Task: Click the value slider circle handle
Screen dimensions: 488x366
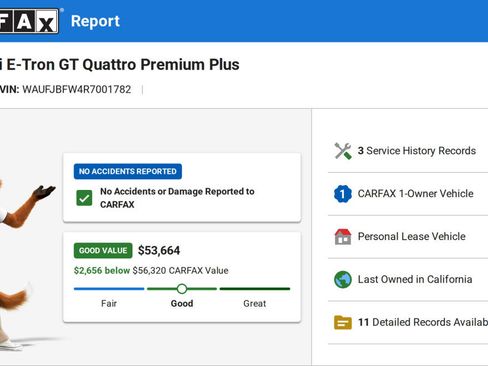Action: pos(182,289)
